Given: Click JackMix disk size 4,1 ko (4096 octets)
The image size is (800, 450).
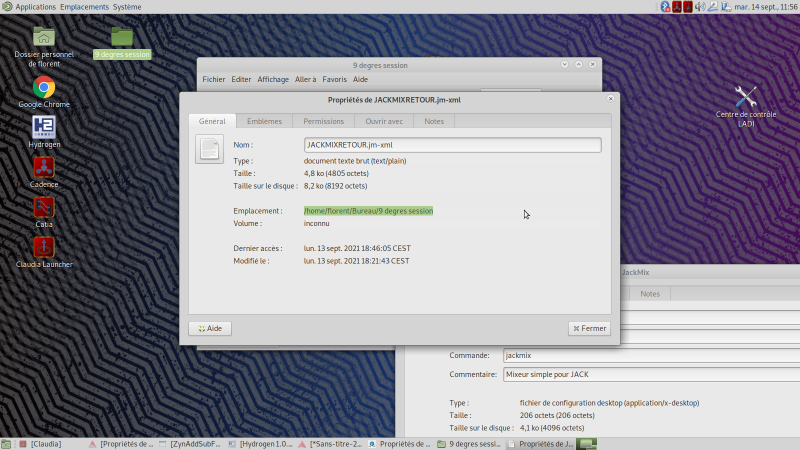Looking at the screenshot, I should [552, 428].
